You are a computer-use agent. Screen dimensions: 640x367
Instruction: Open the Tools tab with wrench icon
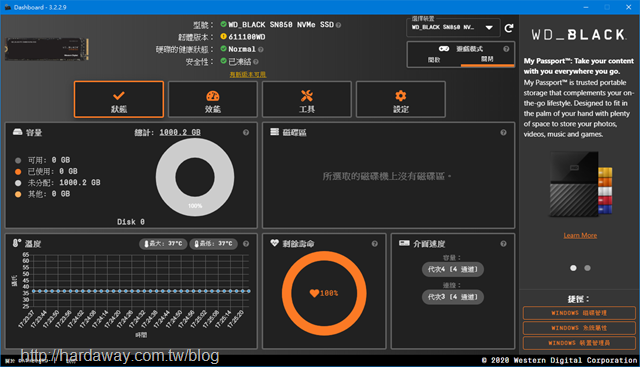click(307, 99)
